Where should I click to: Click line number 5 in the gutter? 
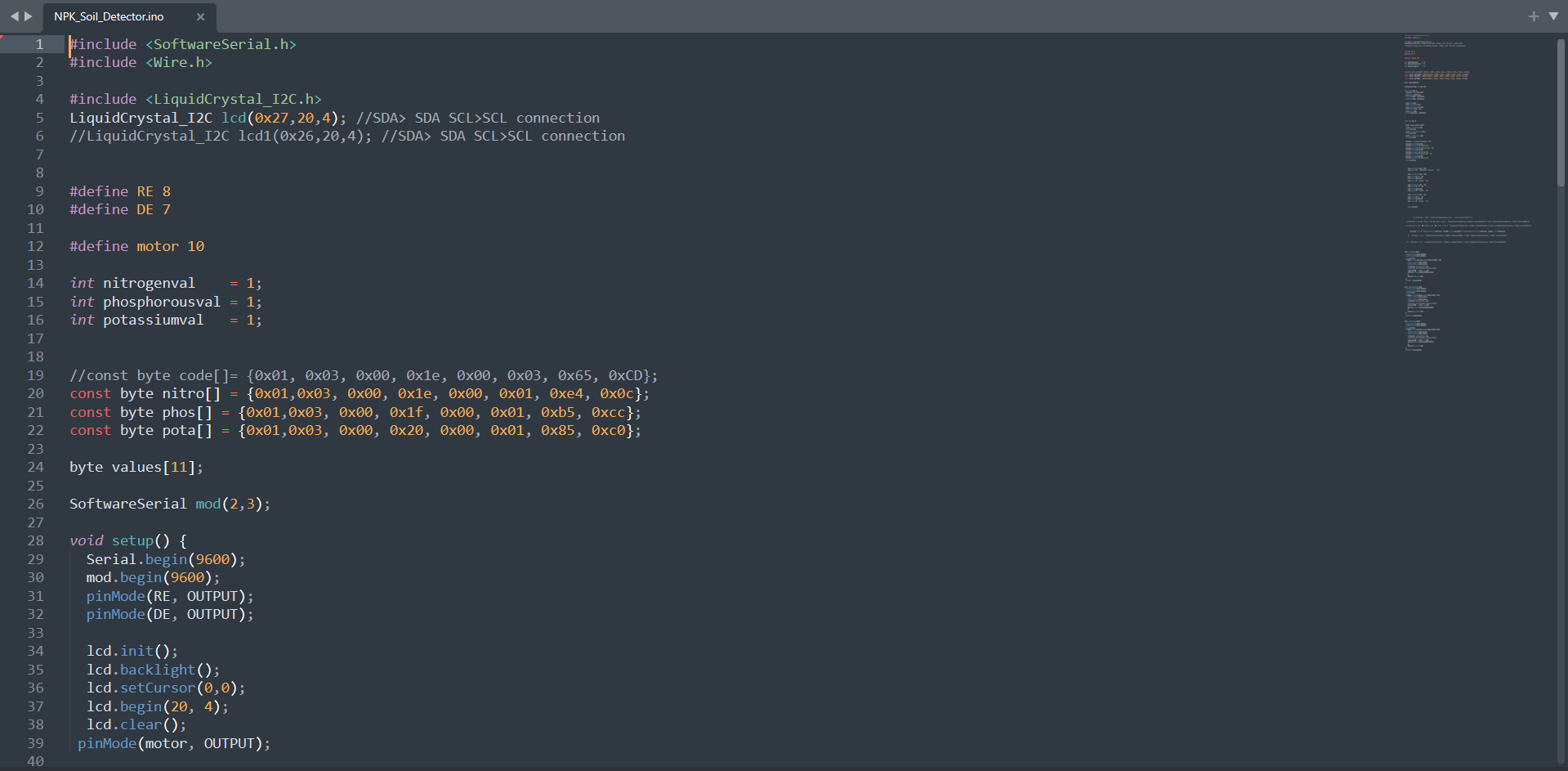(39, 118)
